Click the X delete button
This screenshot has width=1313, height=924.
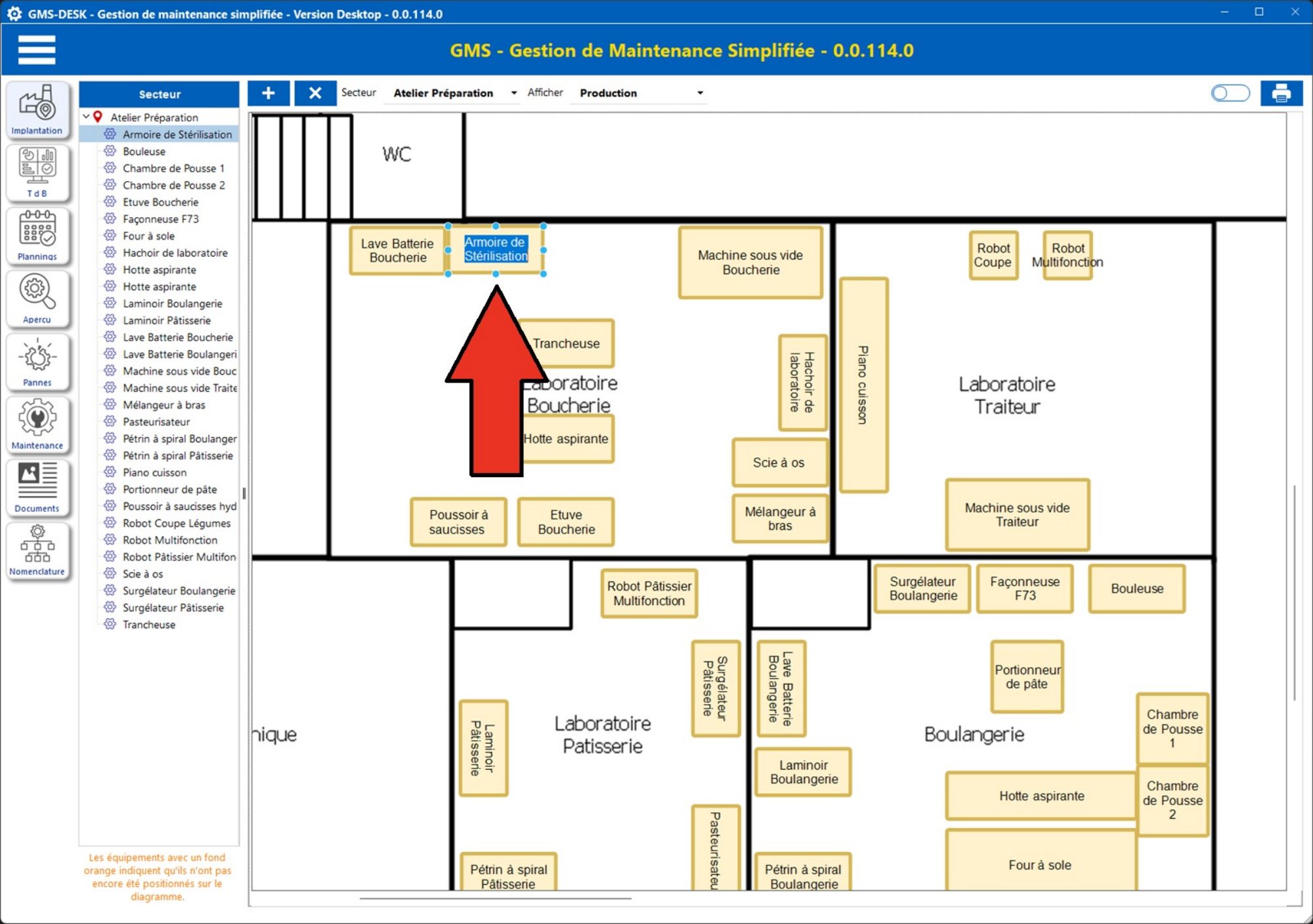[x=315, y=93]
